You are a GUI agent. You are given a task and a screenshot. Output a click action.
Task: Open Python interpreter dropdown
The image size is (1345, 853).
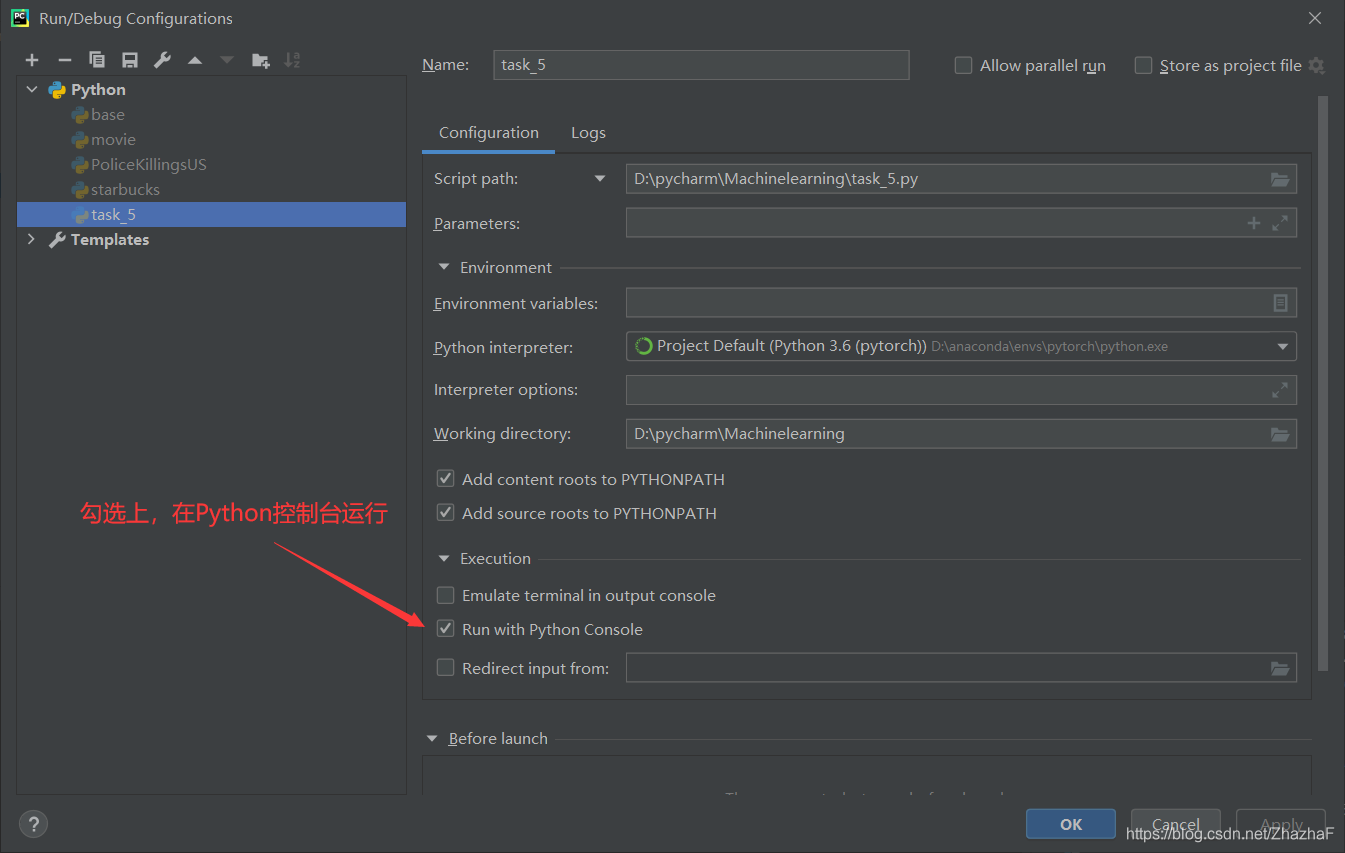coord(1283,347)
